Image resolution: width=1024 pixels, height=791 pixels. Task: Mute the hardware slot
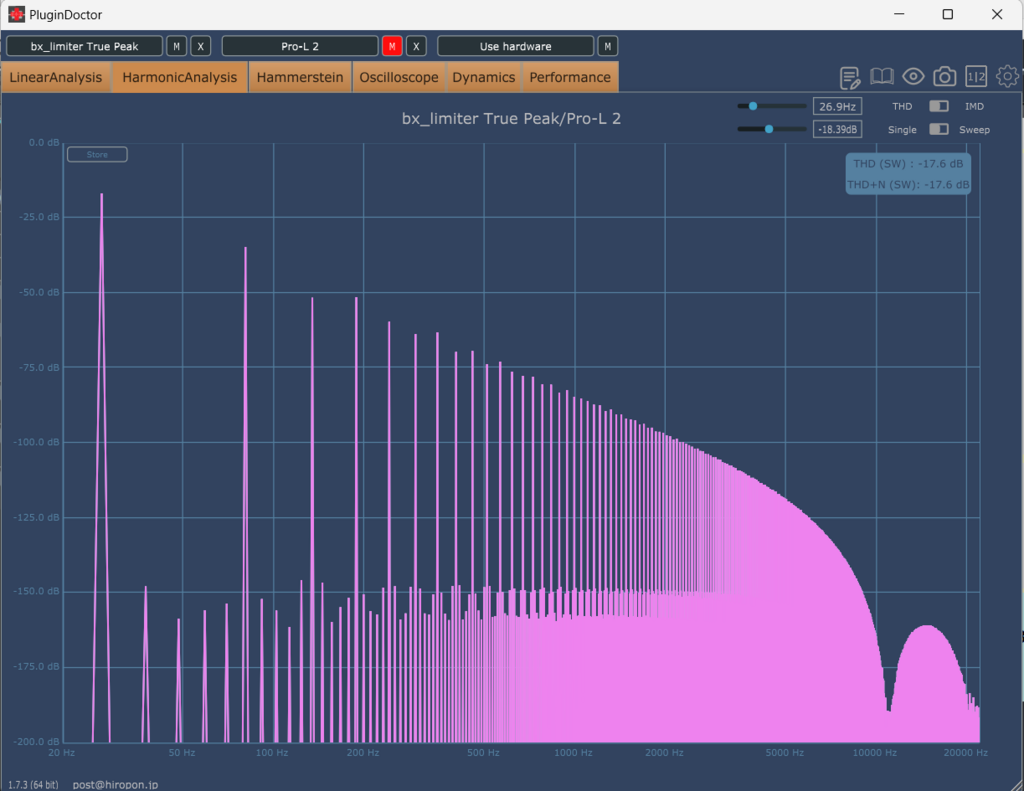tap(607, 46)
